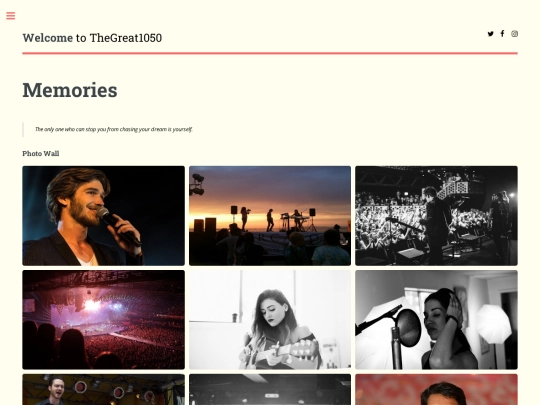Click the Welcome to TheGreat1050 title
Image resolution: width=540 pixels, height=405 pixels.
coord(92,38)
